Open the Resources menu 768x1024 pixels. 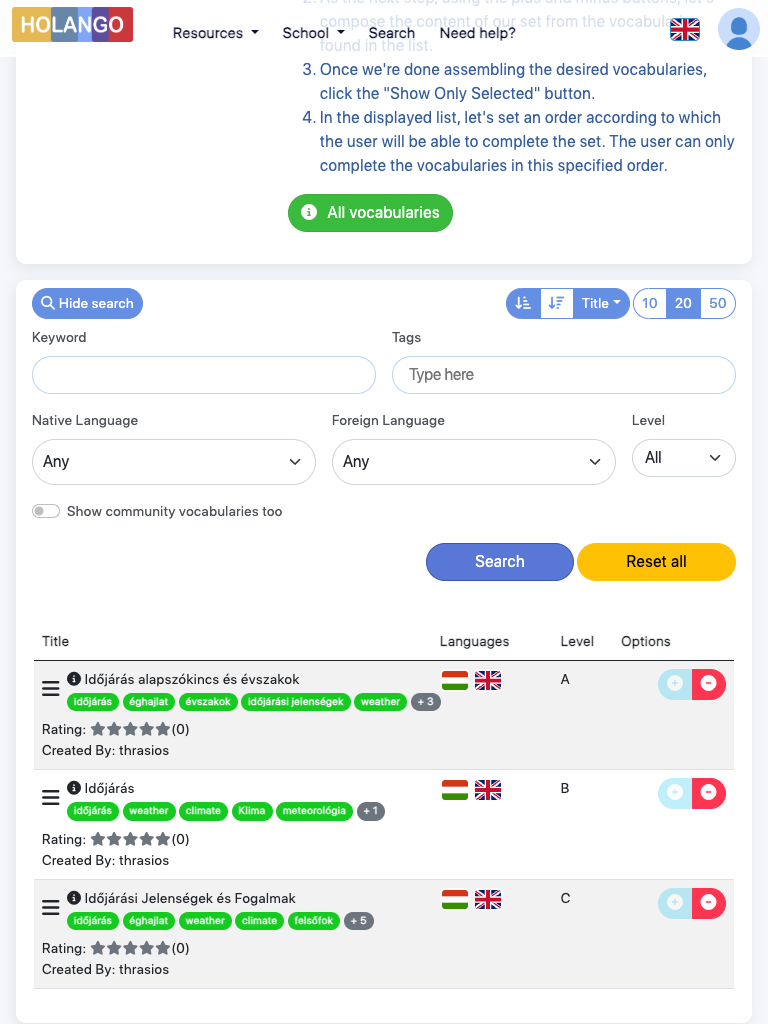[215, 33]
